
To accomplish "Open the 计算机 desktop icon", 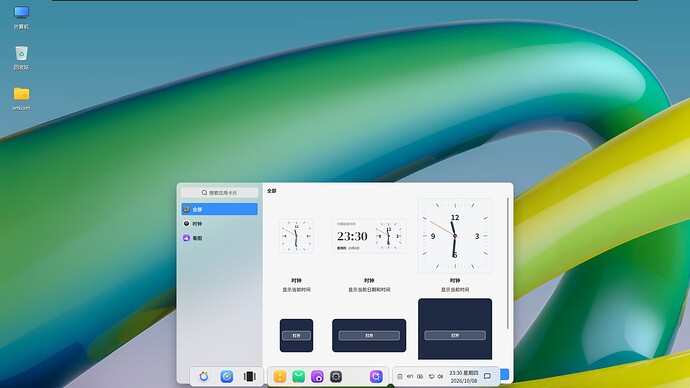I will click(21, 17).
